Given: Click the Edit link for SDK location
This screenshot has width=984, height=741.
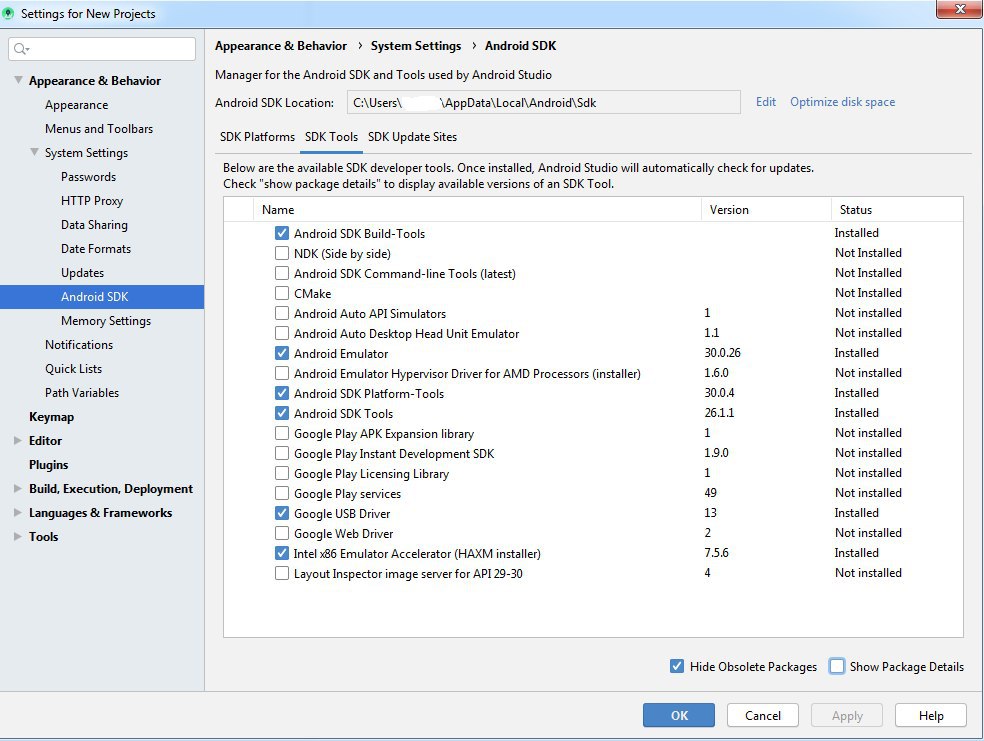Looking at the screenshot, I should point(766,102).
